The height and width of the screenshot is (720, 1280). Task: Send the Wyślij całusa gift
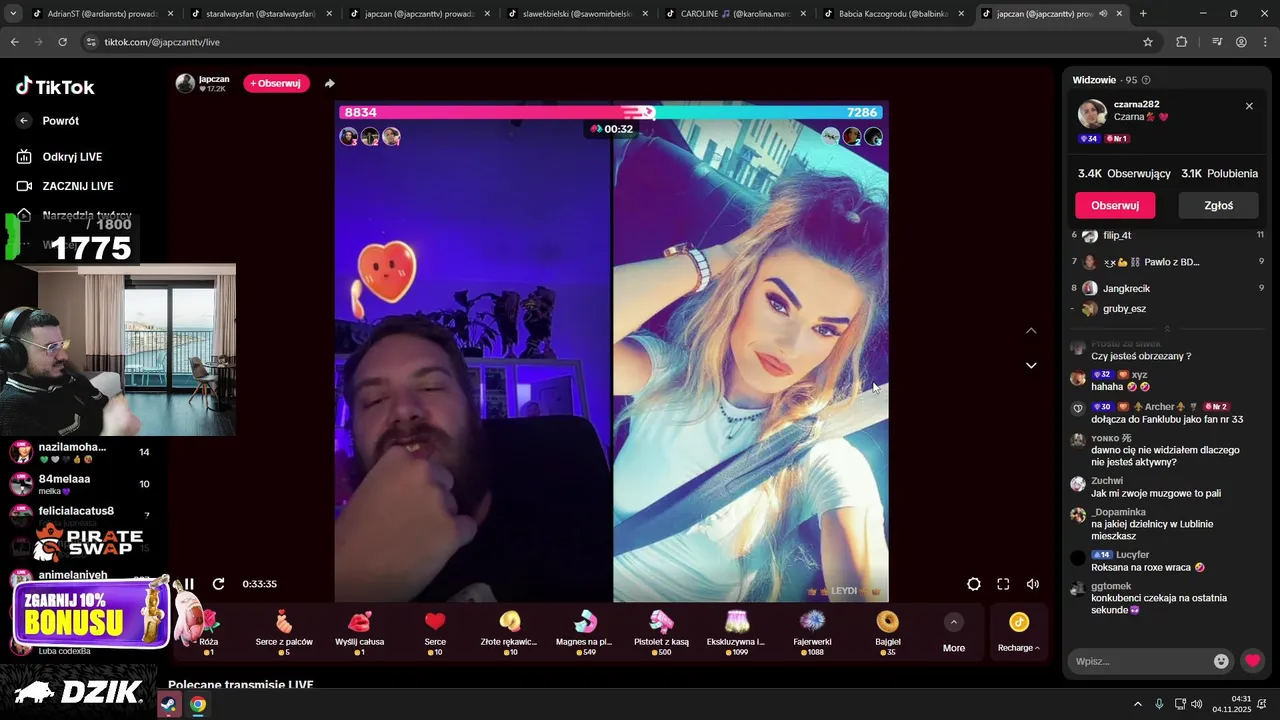point(359,632)
